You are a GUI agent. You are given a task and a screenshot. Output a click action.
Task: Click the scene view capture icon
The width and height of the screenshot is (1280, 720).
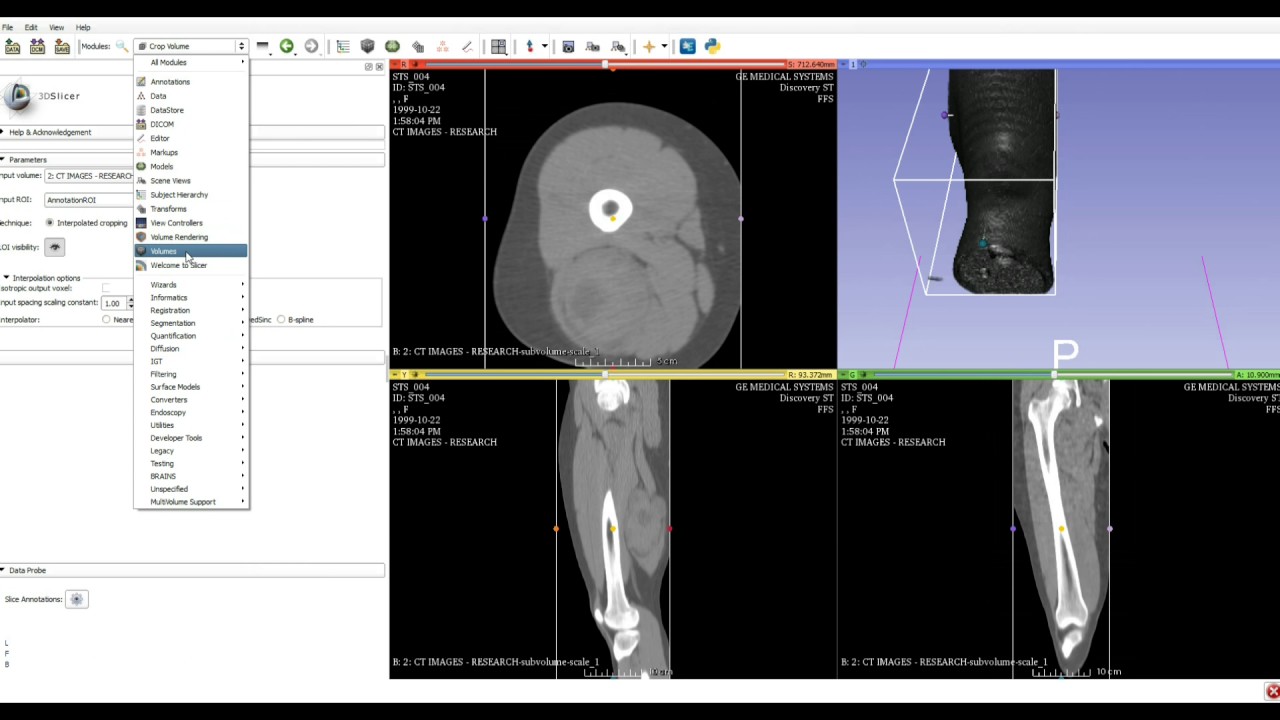pos(593,46)
